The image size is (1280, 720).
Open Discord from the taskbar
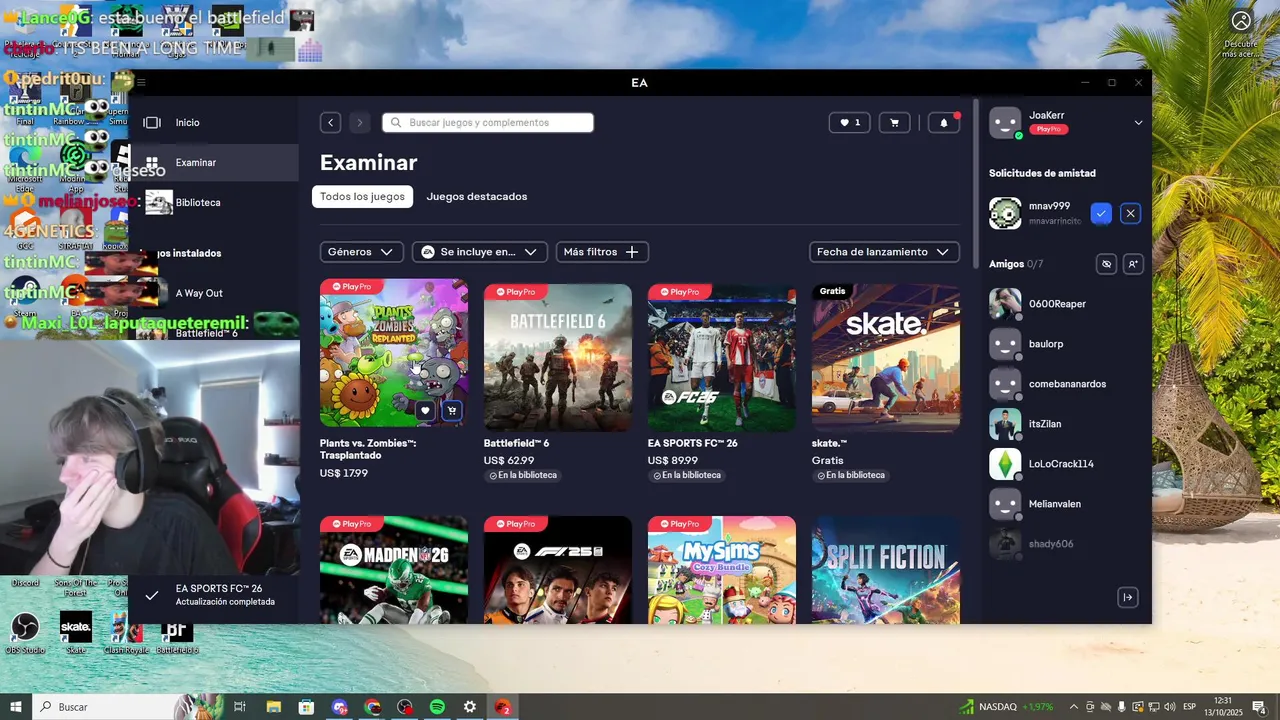coord(340,707)
